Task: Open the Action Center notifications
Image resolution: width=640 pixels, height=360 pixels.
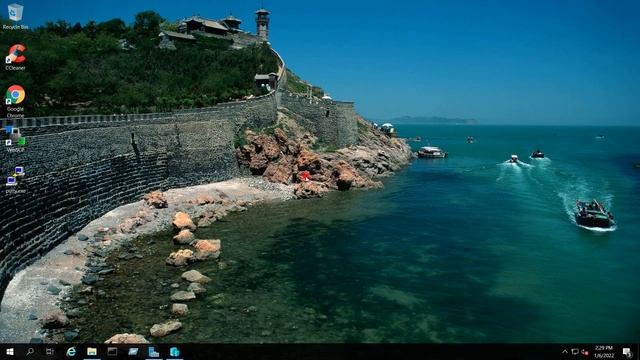Action: pos(627,351)
